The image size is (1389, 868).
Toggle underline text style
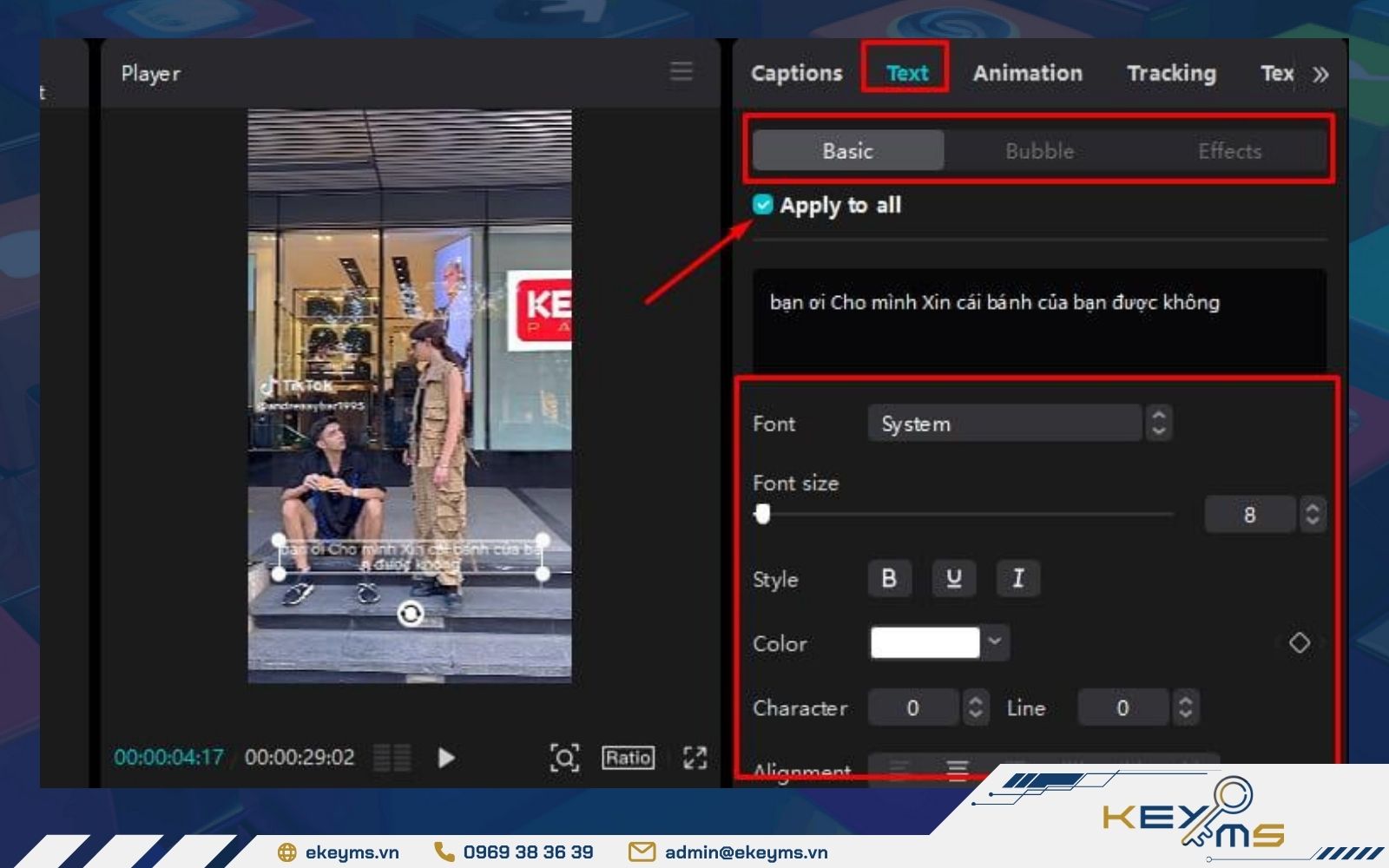[x=953, y=579]
